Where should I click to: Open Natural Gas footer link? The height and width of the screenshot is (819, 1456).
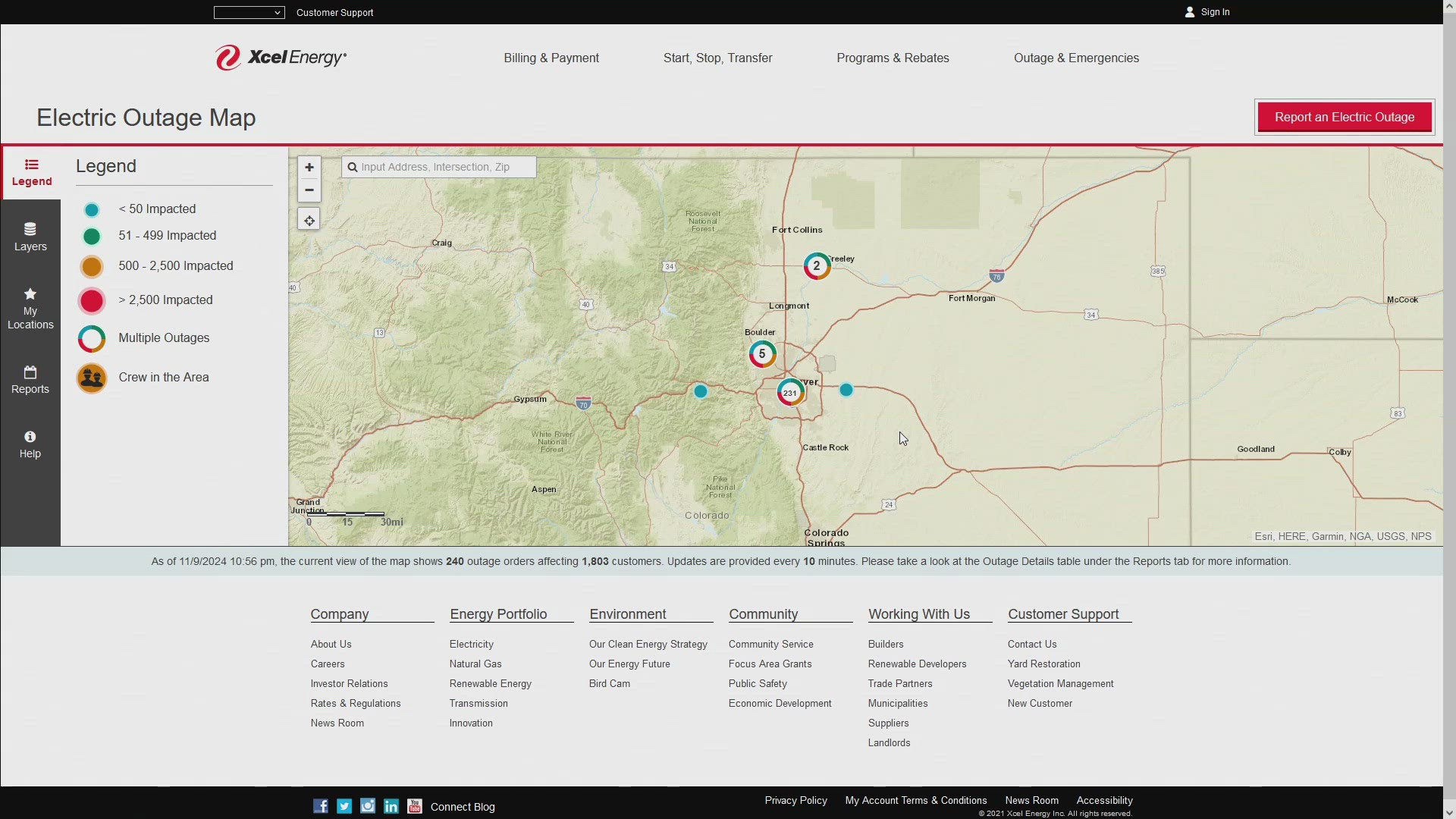[475, 664]
